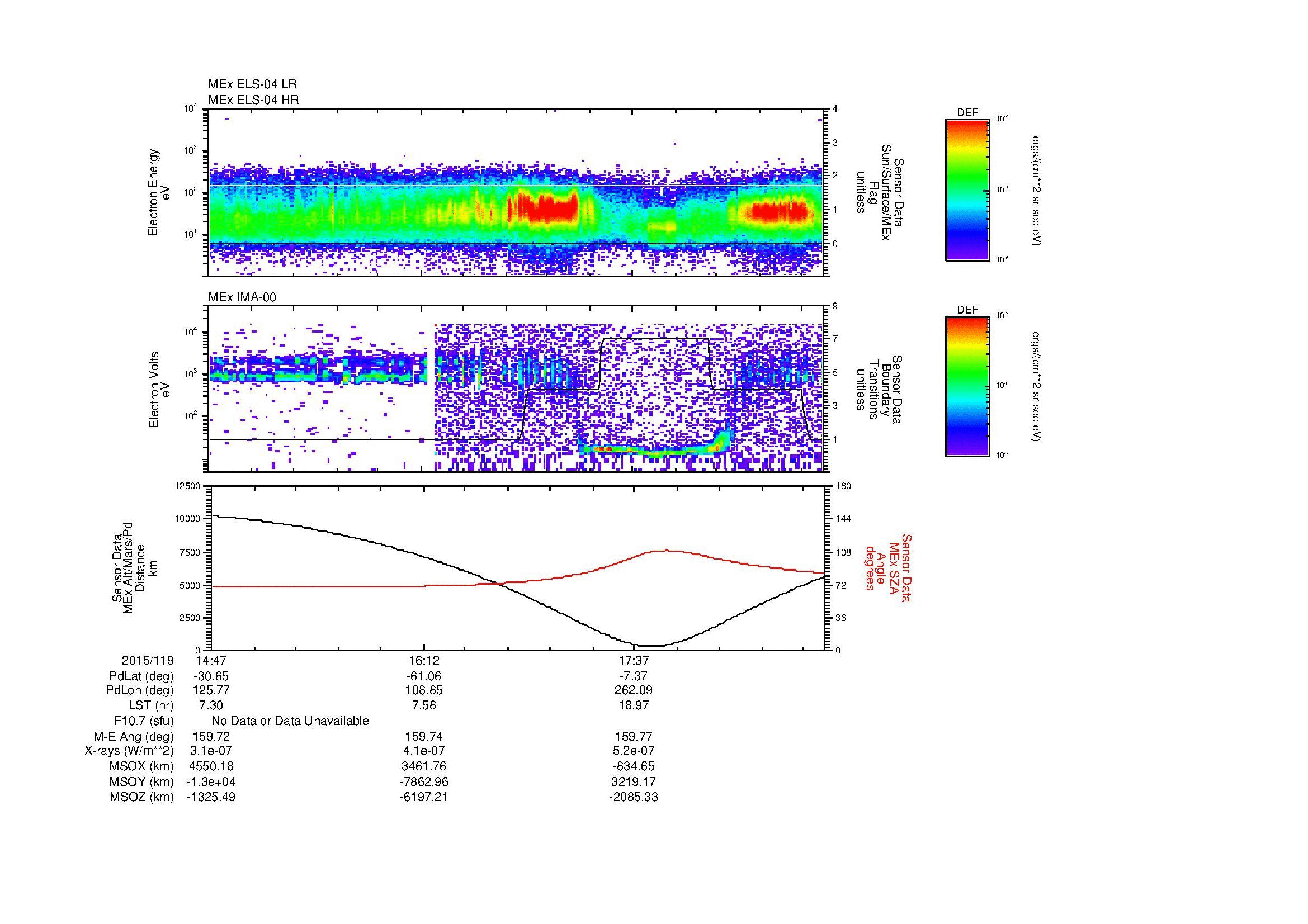The width and height of the screenshot is (1308, 924).
Task: Click PdLat value -61.06
Action: point(424,676)
